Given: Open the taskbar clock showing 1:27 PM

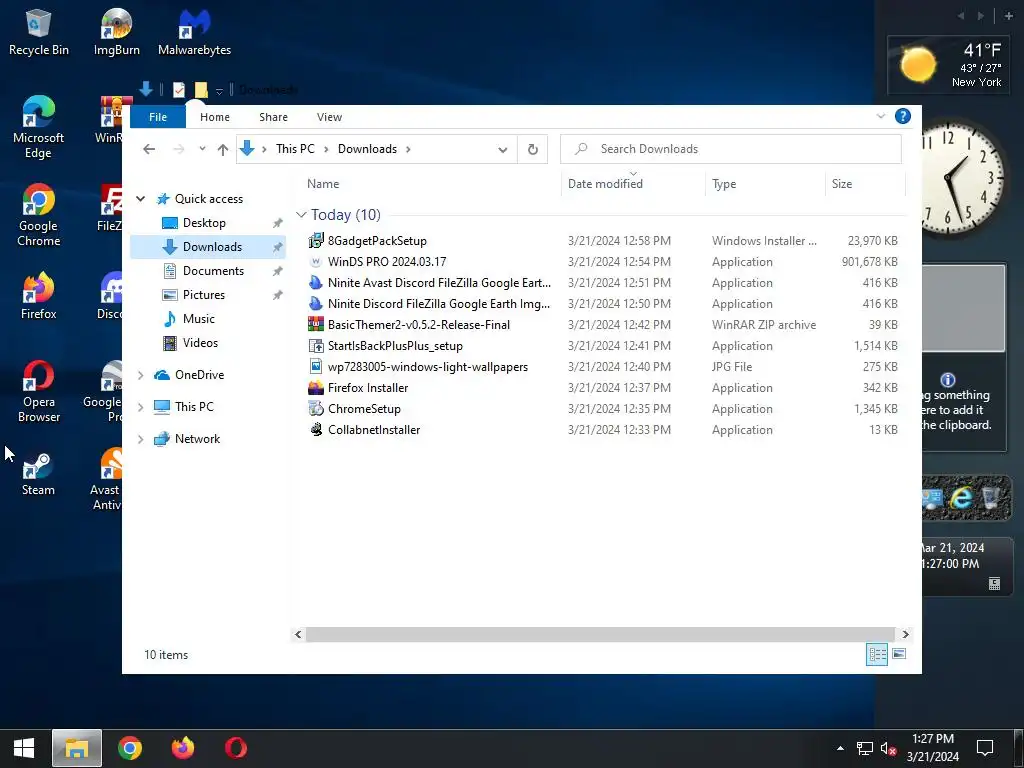Looking at the screenshot, I should pyautogui.click(x=933, y=748).
